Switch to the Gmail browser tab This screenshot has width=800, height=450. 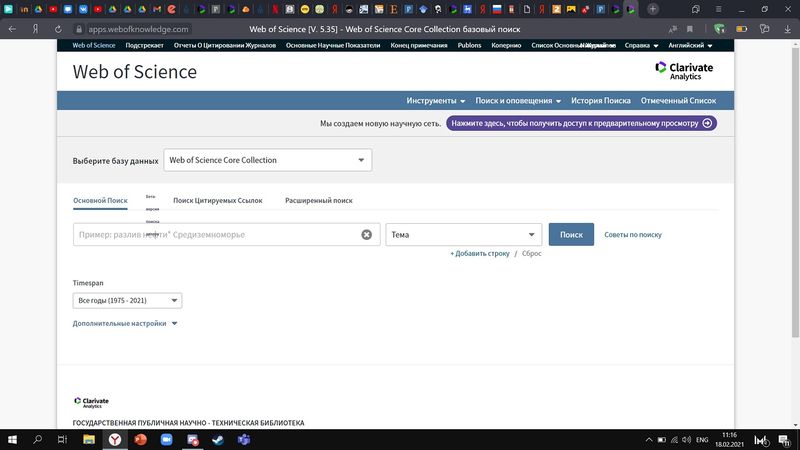coord(157,9)
